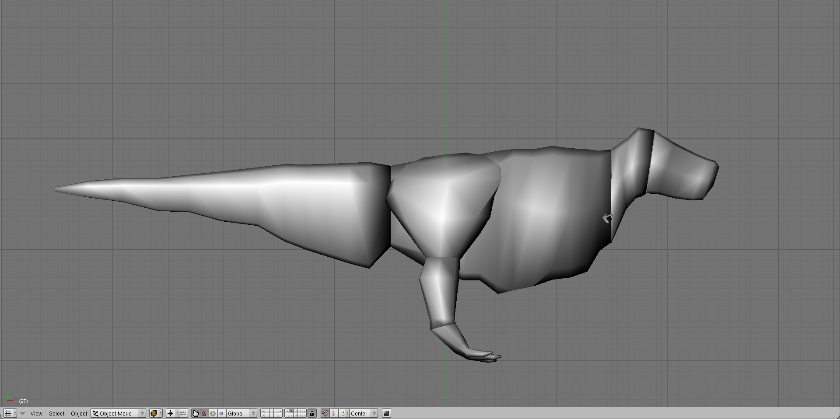Select the translate manipulator triangle icon
The width and height of the screenshot is (840, 419).
[204, 413]
